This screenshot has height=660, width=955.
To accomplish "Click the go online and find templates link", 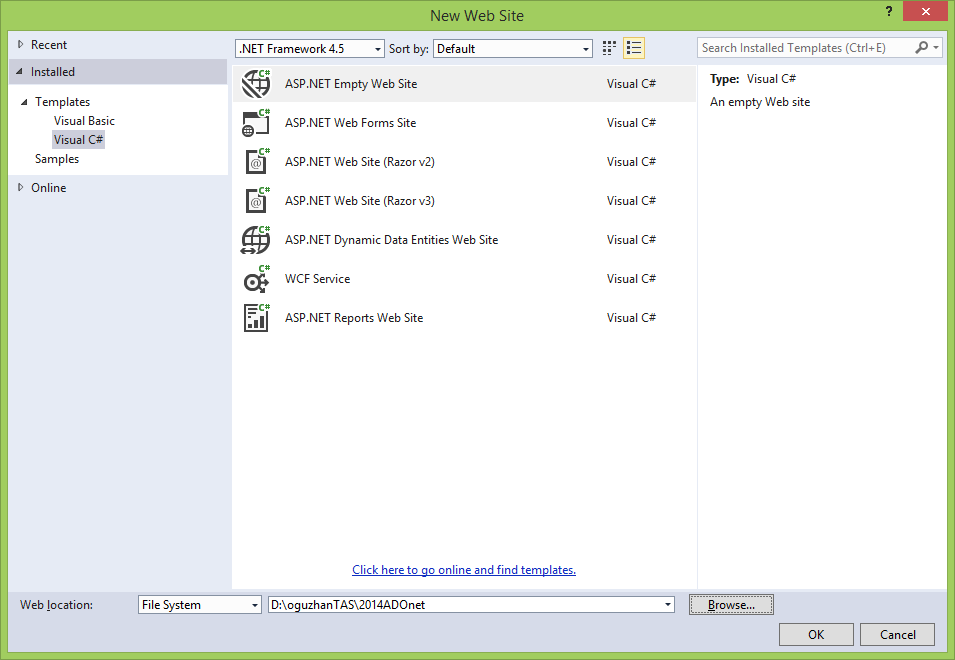I will pyautogui.click(x=464, y=570).
